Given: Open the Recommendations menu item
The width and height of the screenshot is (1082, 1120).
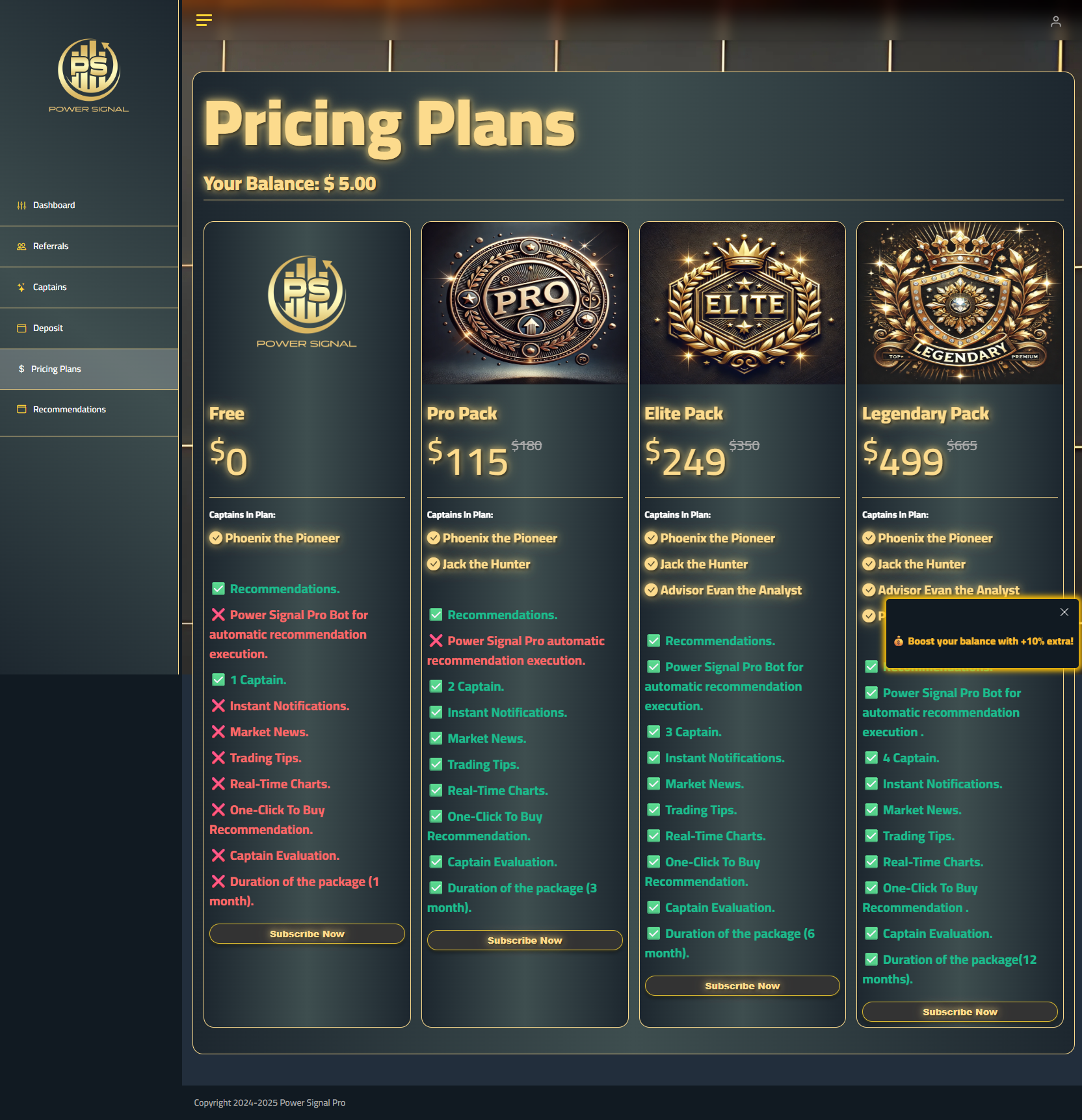Looking at the screenshot, I should 69,410.
